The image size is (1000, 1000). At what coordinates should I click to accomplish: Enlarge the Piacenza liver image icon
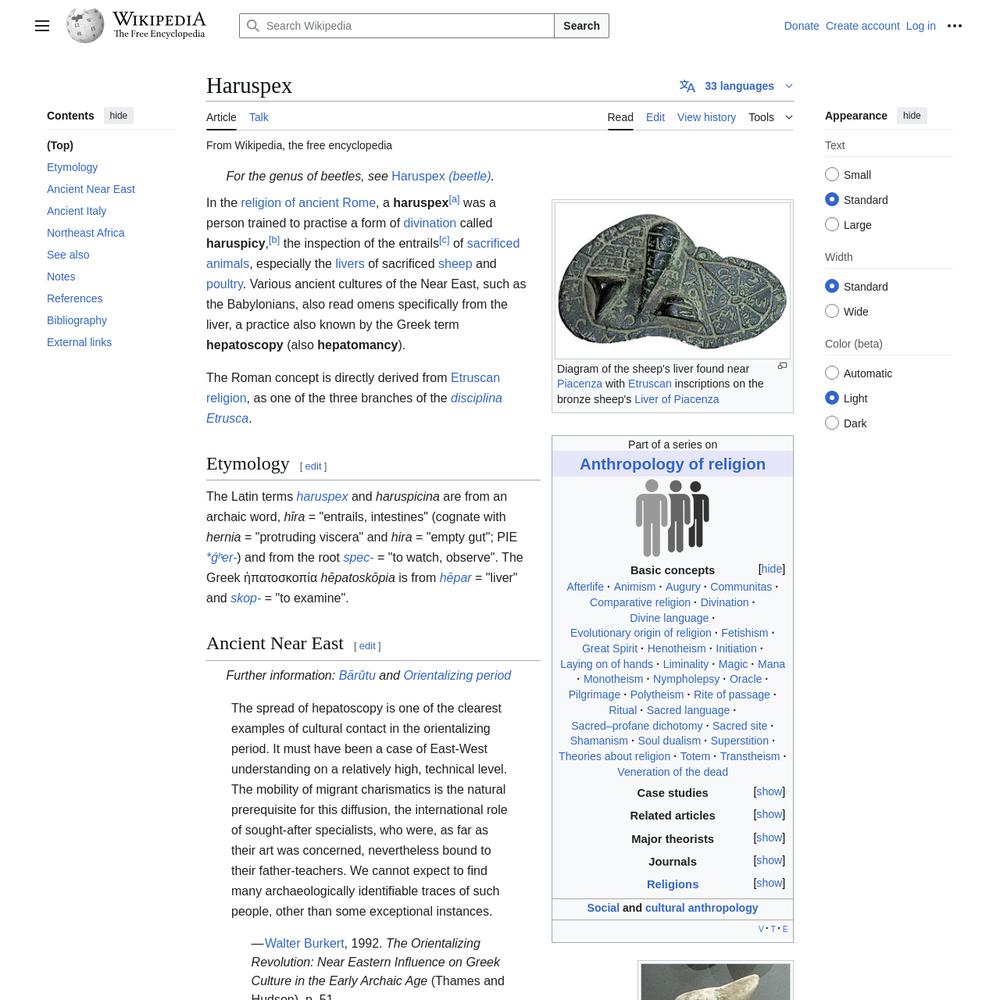tap(782, 366)
